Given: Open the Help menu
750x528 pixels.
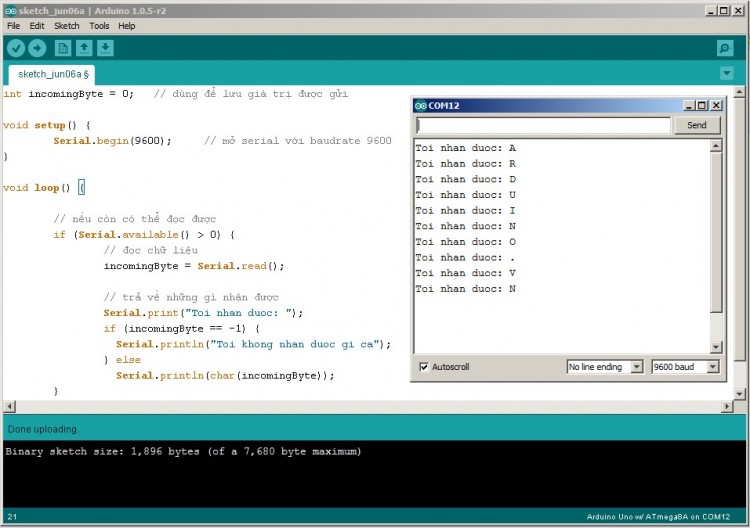Looking at the screenshot, I should pos(127,26).
